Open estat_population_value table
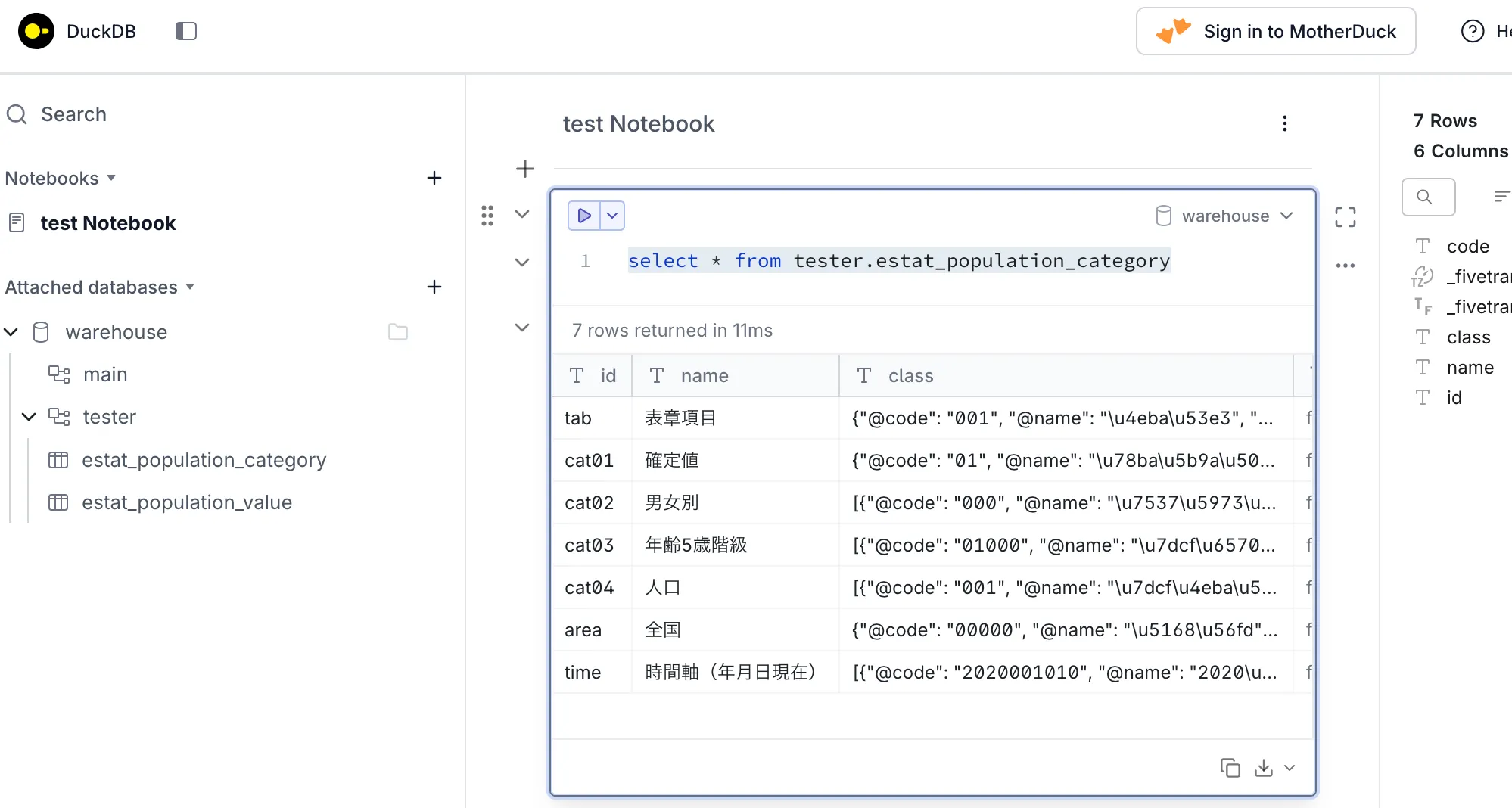The height and width of the screenshot is (808, 1512). [186, 502]
